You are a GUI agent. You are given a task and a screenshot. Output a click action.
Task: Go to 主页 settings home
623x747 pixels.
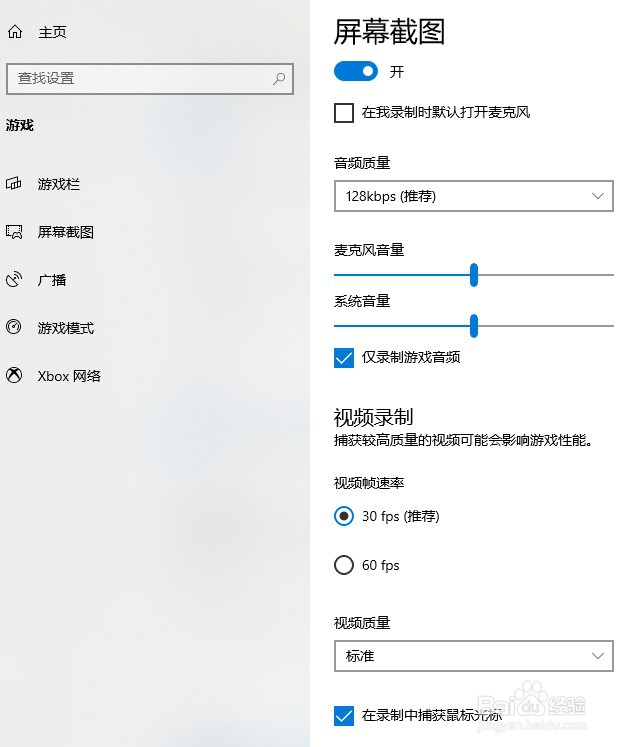tap(52, 32)
